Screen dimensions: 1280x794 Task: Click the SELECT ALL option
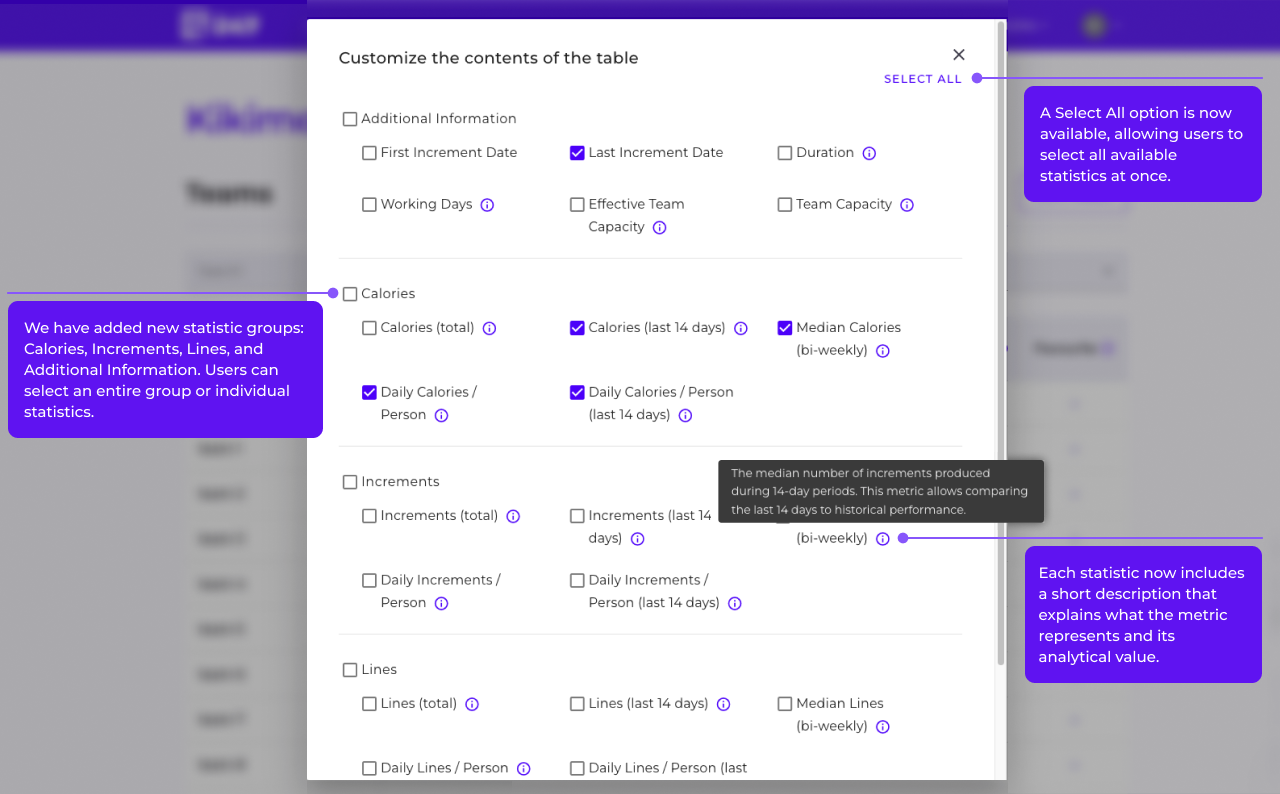[922, 78]
